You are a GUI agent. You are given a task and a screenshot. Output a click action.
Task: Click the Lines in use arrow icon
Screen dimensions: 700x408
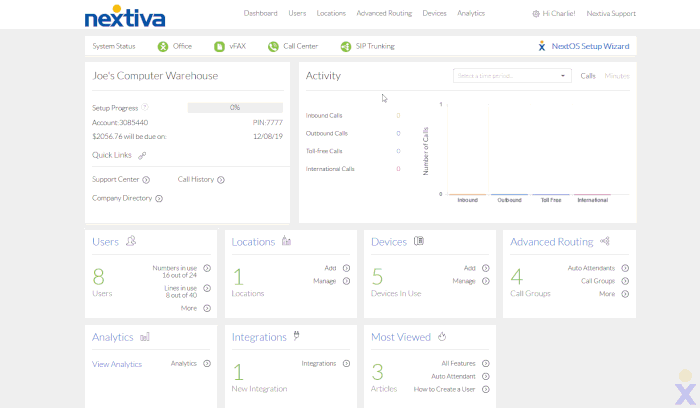(207, 288)
